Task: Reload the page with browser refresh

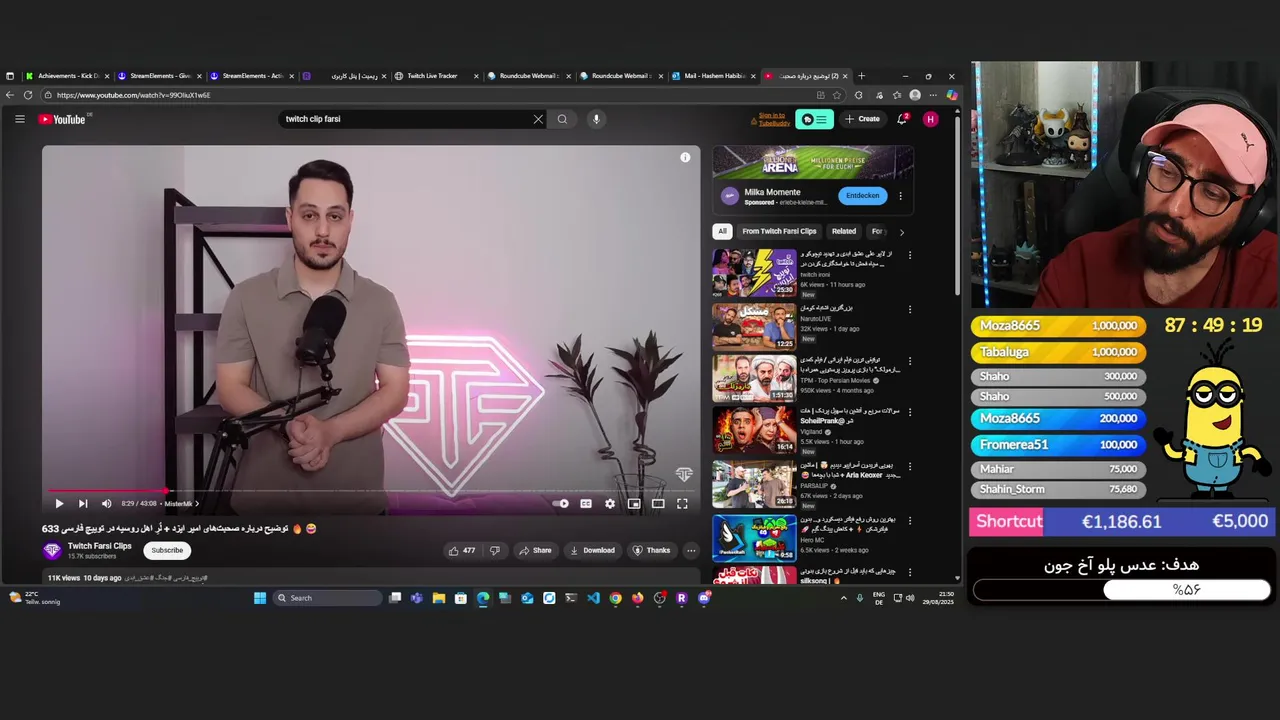Action: pos(28,95)
